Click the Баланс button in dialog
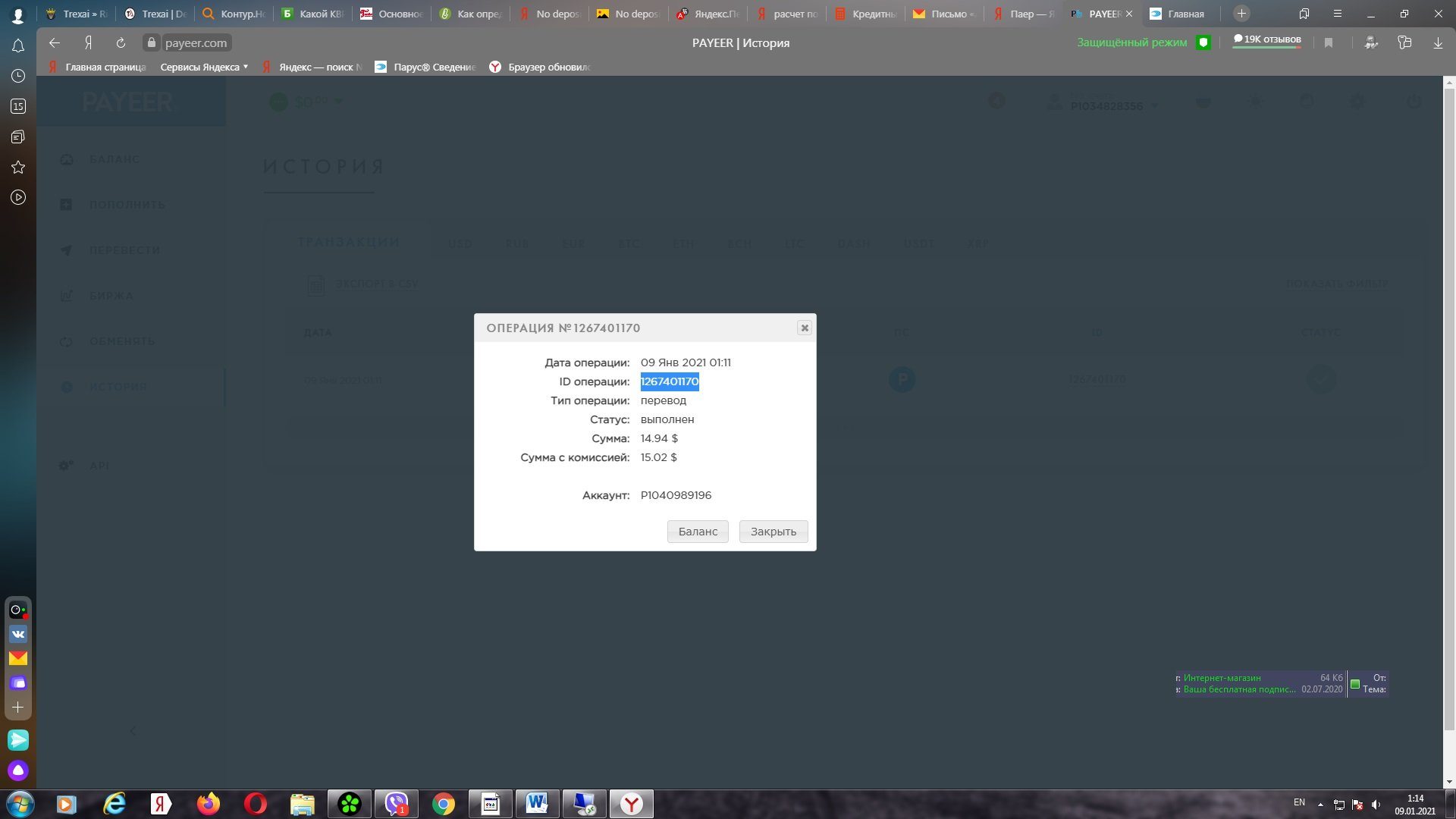 click(698, 532)
